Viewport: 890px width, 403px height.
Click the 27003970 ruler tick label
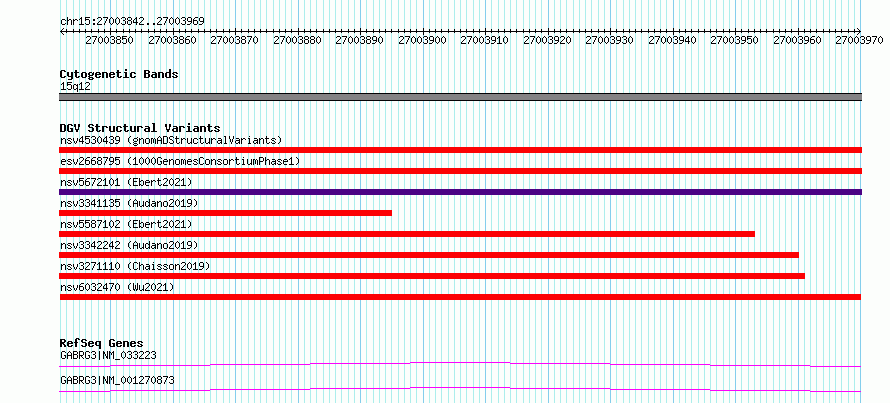point(860,41)
